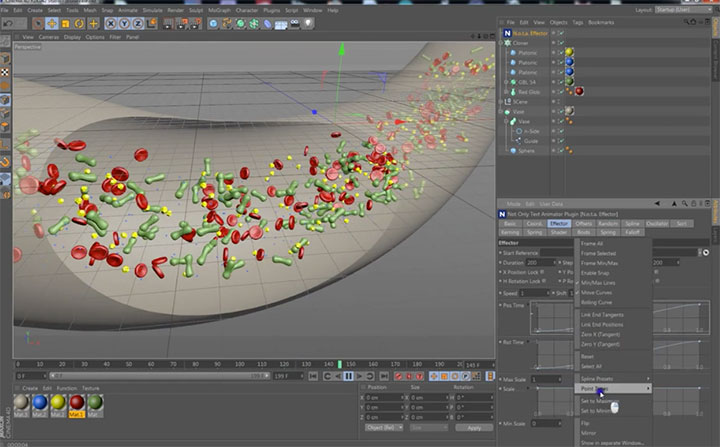Open the viewport Cameras menu
The image size is (720, 447).
(x=49, y=37)
